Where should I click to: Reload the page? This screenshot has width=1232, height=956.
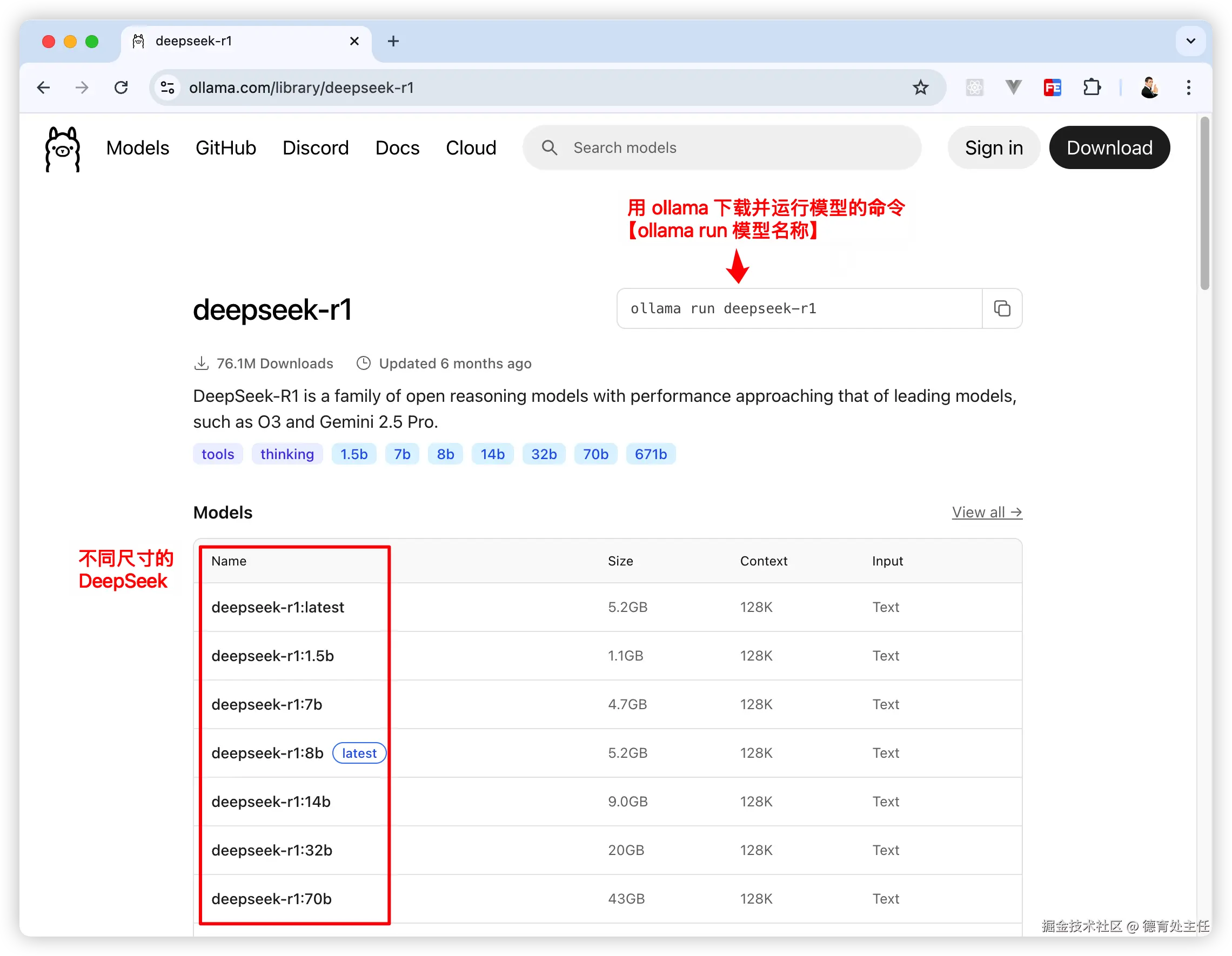[121, 87]
